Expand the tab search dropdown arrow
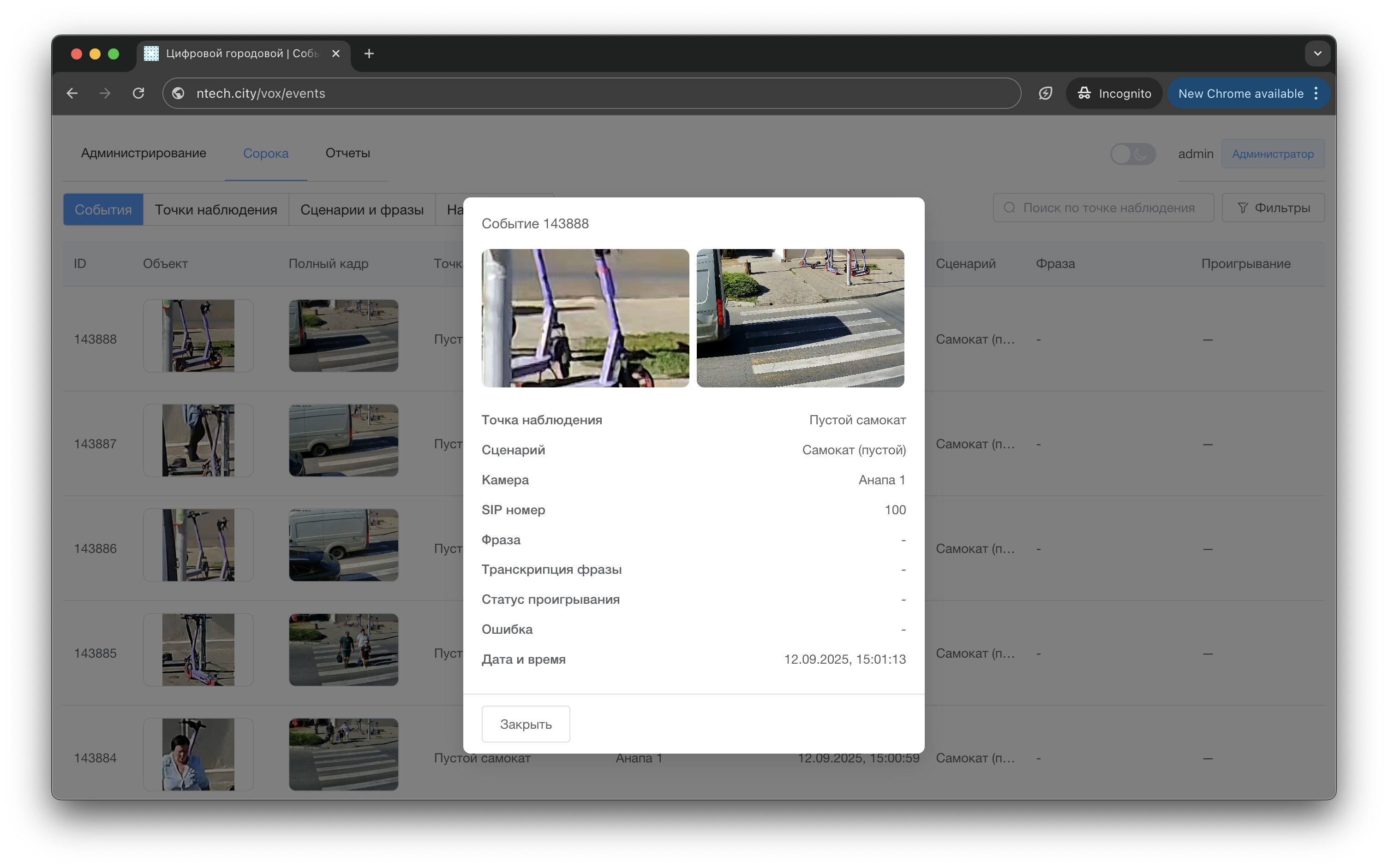Screen dimensions: 1388x868 (x=1317, y=54)
